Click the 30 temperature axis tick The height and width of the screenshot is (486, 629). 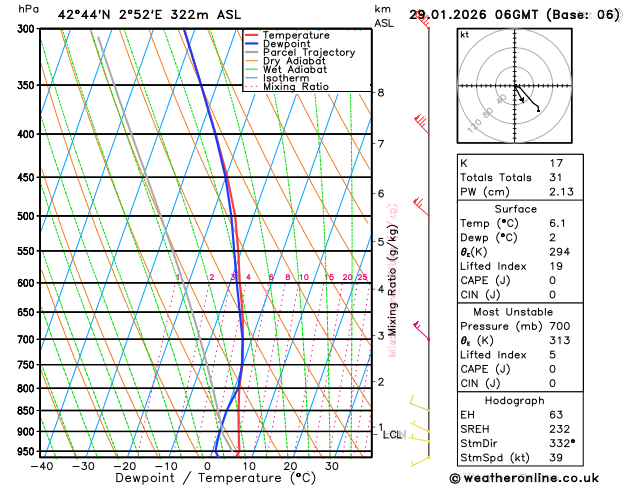[331, 466]
